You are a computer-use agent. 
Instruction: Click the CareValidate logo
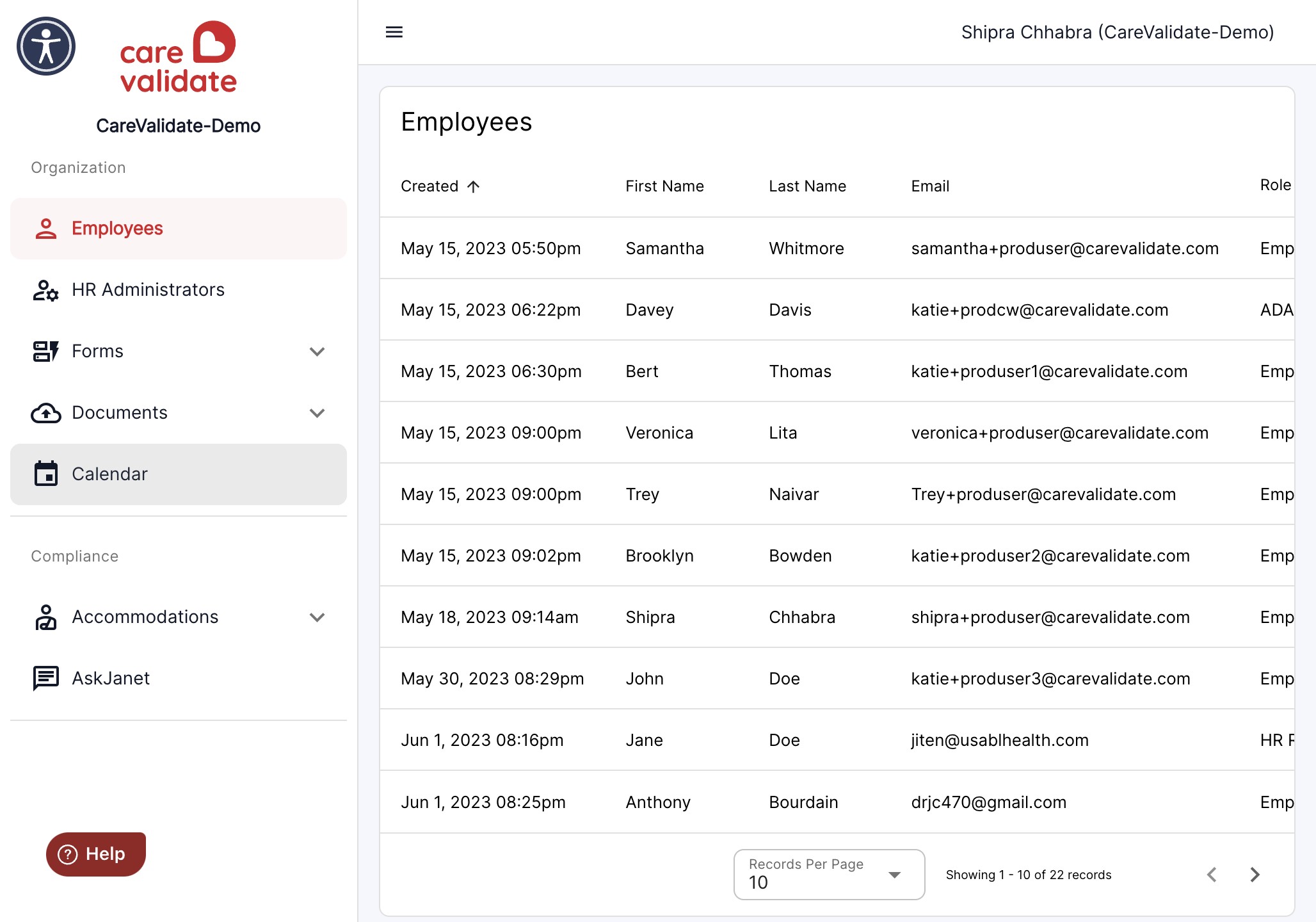(179, 57)
